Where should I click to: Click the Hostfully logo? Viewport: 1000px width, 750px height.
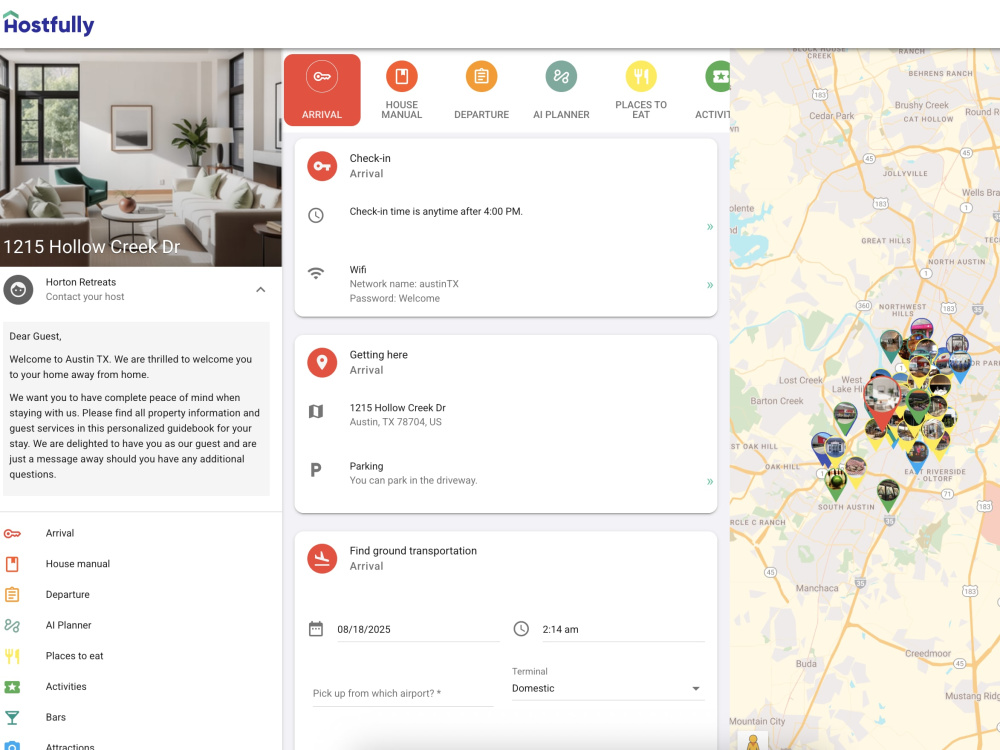click(48, 24)
